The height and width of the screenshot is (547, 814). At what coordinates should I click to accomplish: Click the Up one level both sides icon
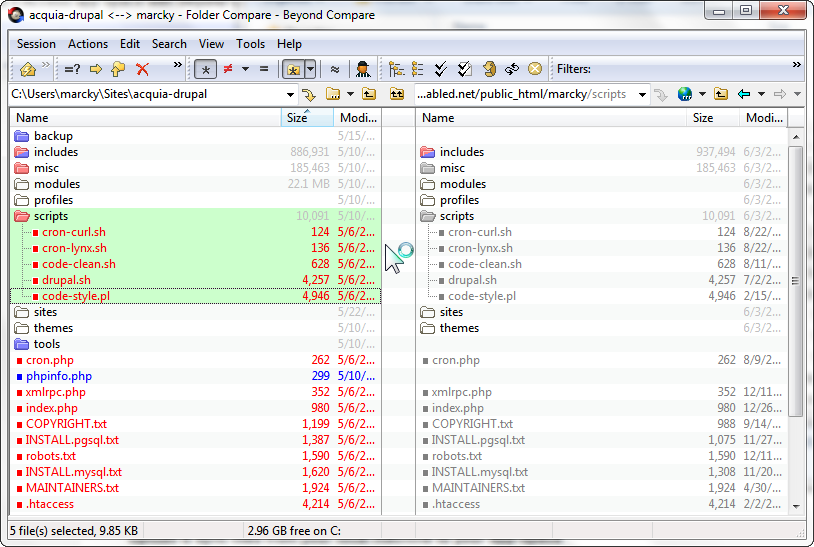pos(397,94)
